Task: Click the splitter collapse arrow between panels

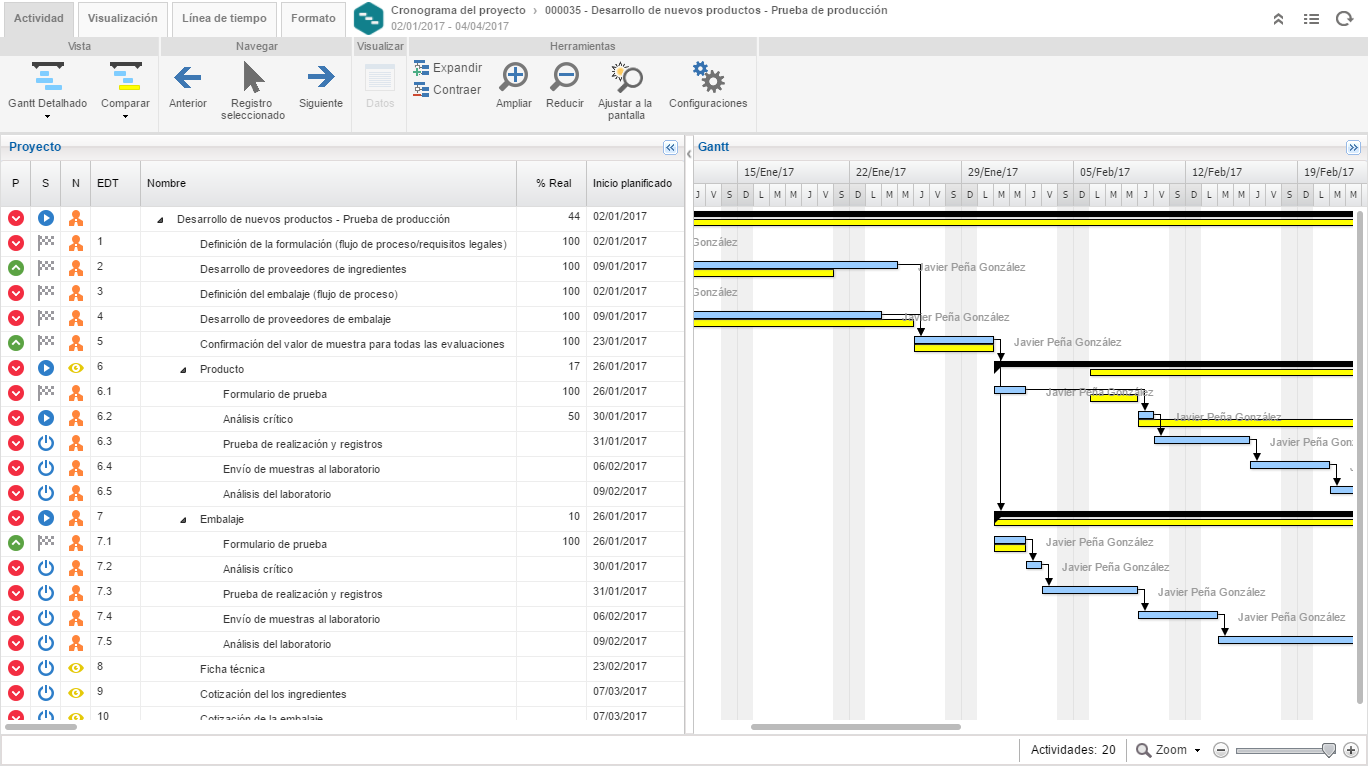Action: pyautogui.click(x=689, y=153)
